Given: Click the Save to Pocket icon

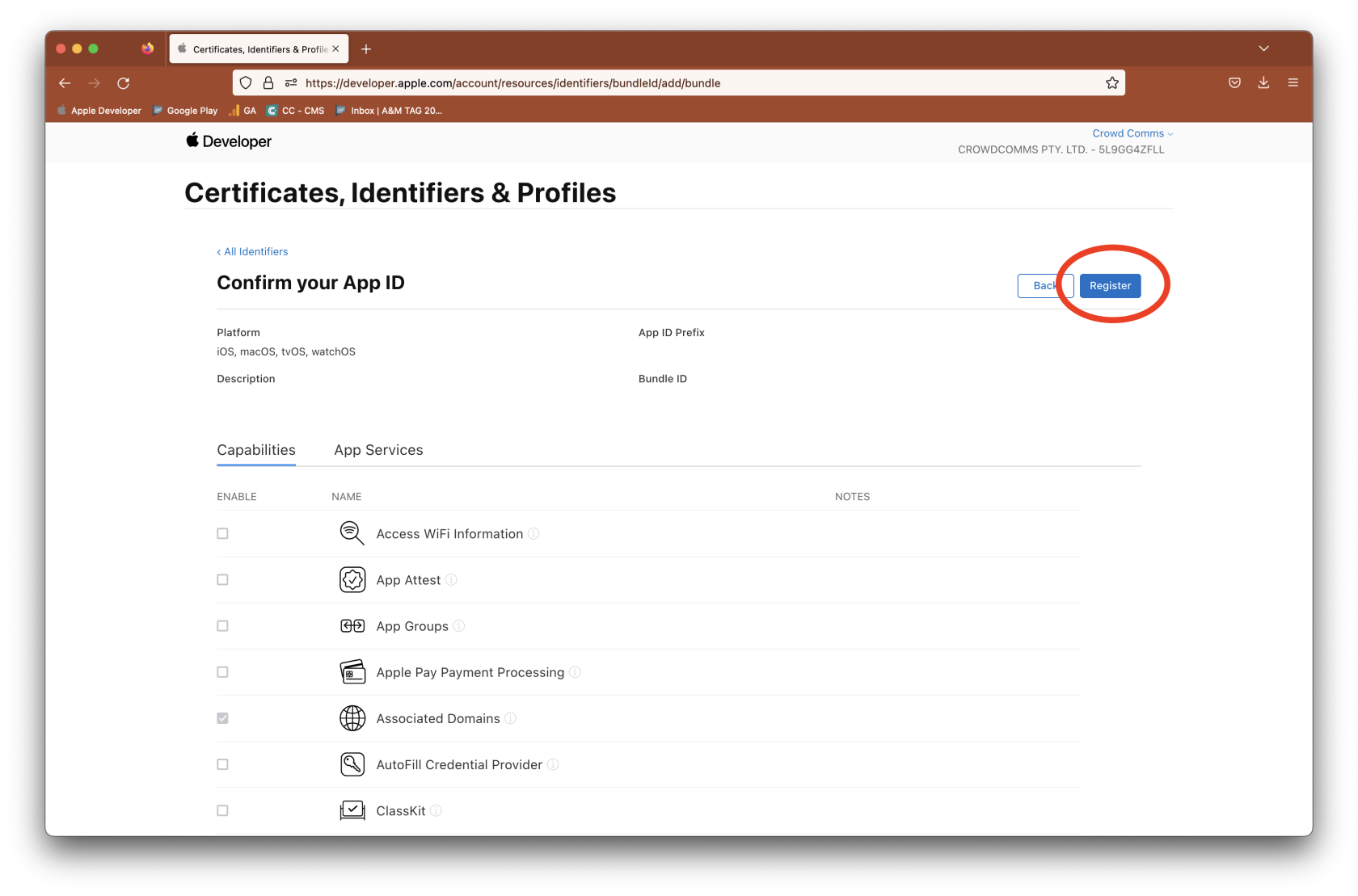Looking at the screenshot, I should pos(1234,83).
